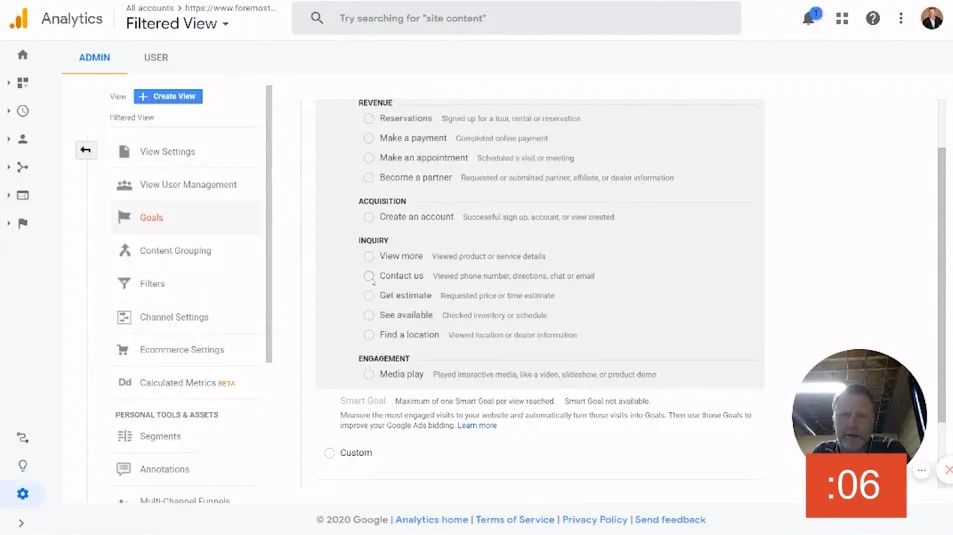The width and height of the screenshot is (953, 535).
Task: Switch to the USER tab
Action: pos(156,58)
